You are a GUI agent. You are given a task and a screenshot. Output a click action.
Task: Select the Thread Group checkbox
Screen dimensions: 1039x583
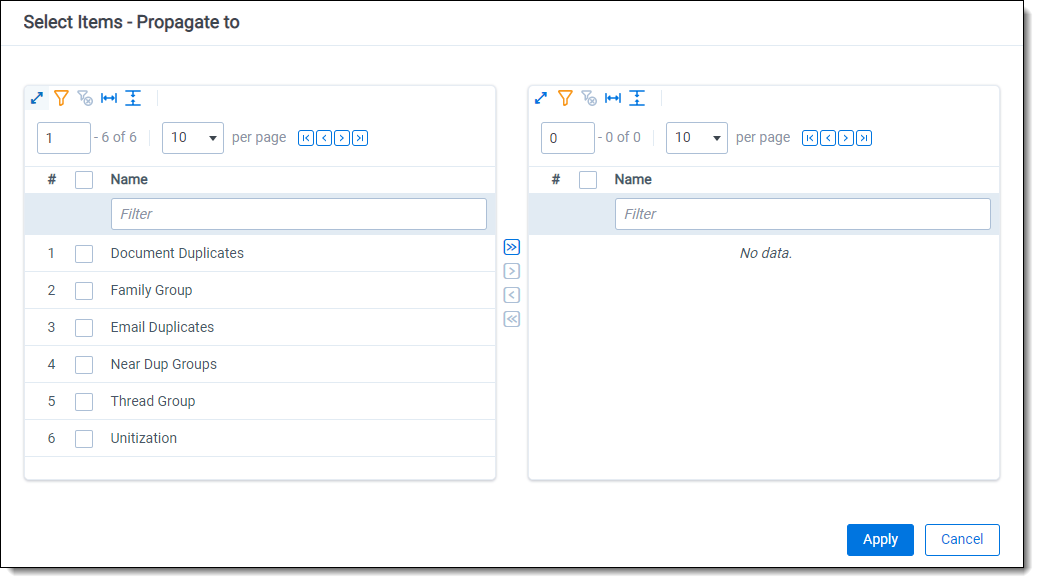(84, 402)
